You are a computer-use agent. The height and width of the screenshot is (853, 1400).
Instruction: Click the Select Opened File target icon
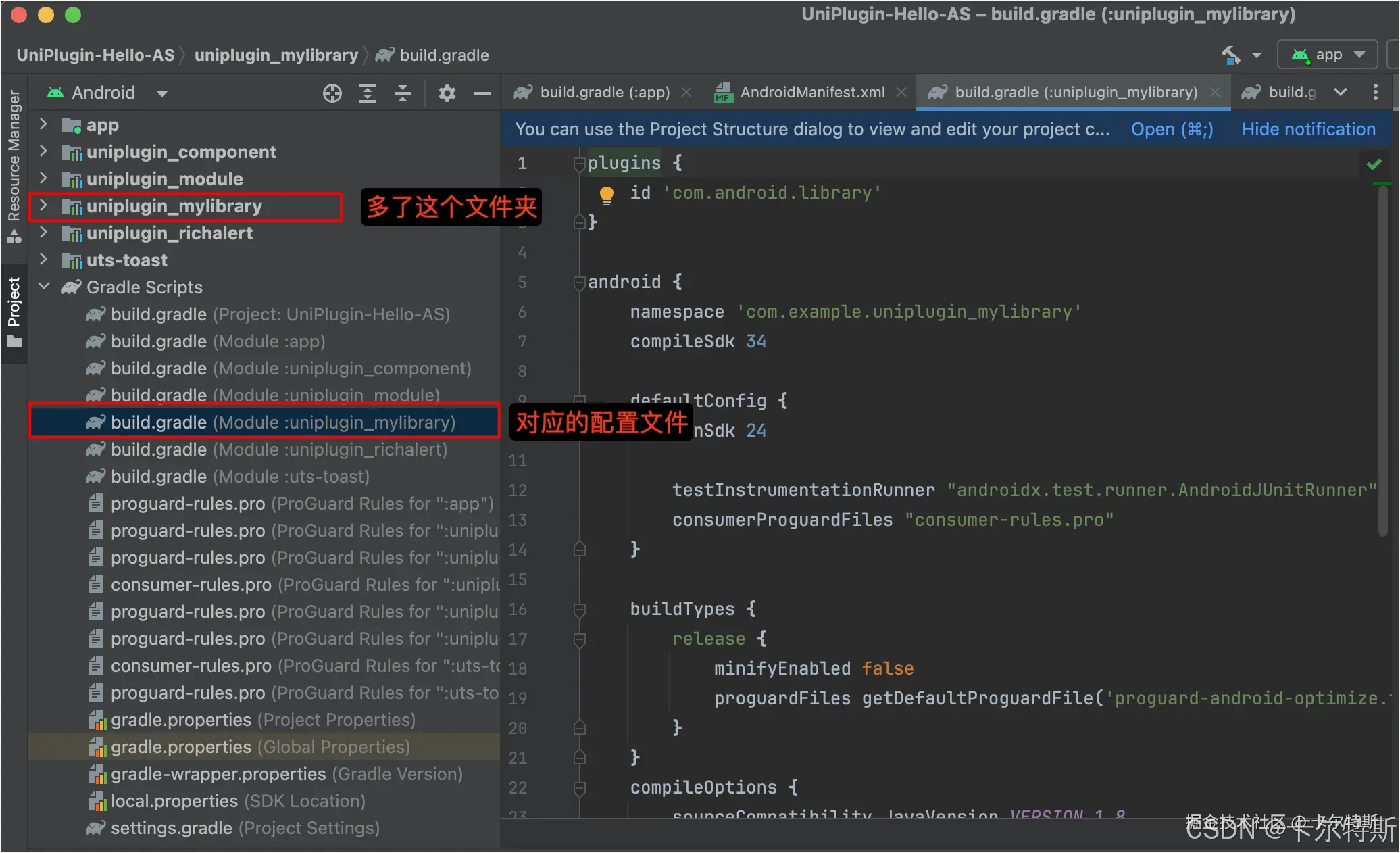(332, 93)
